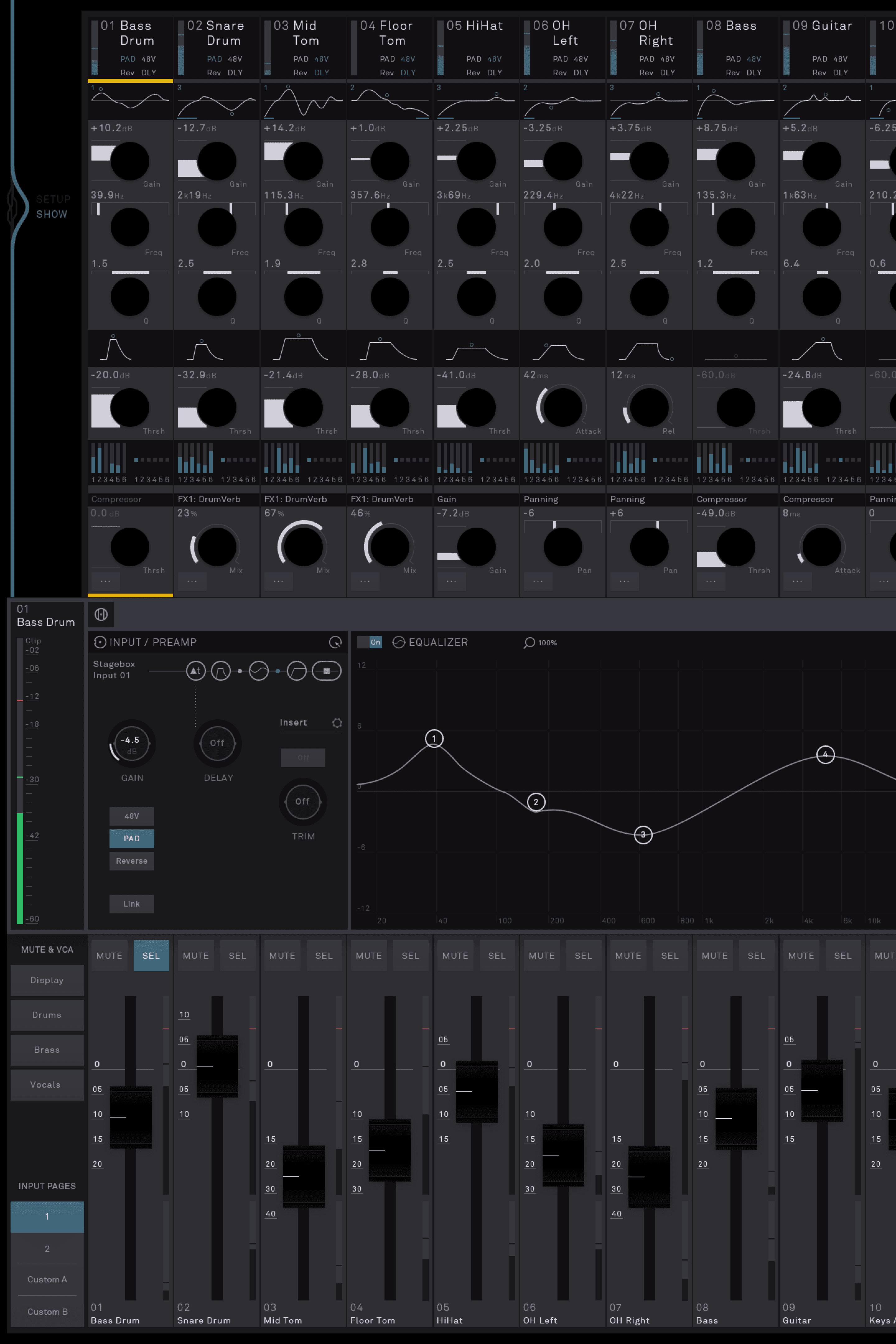Click the fader stage icon in signal chain

coord(327,671)
